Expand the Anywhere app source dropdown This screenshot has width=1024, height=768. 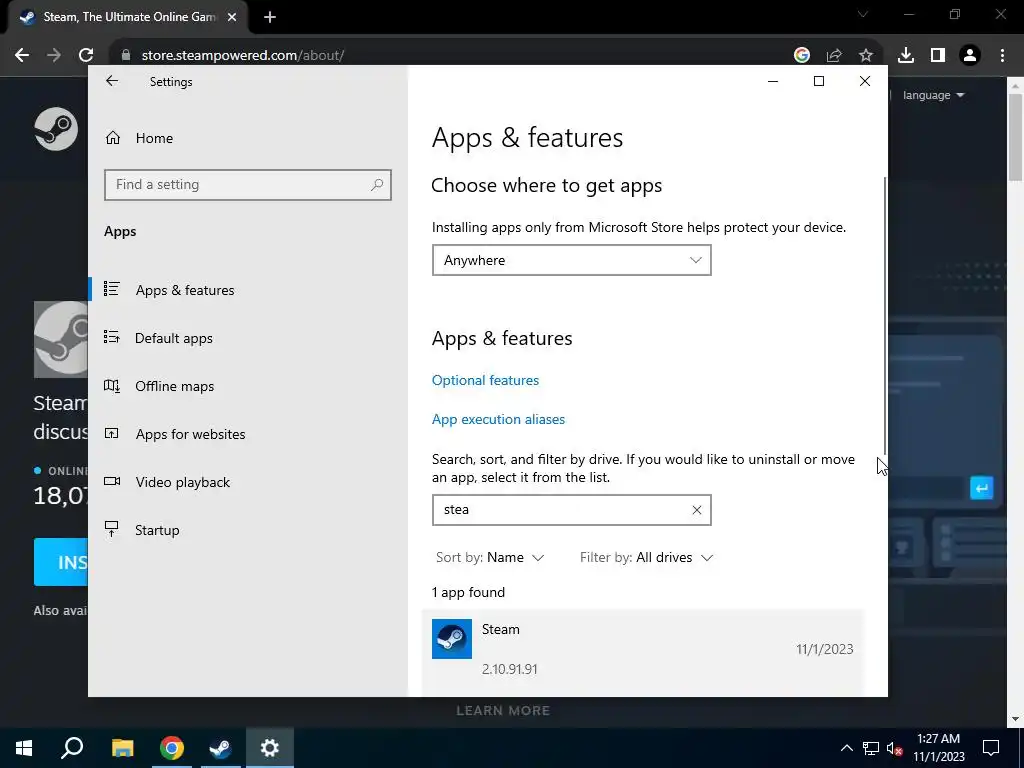(571, 260)
